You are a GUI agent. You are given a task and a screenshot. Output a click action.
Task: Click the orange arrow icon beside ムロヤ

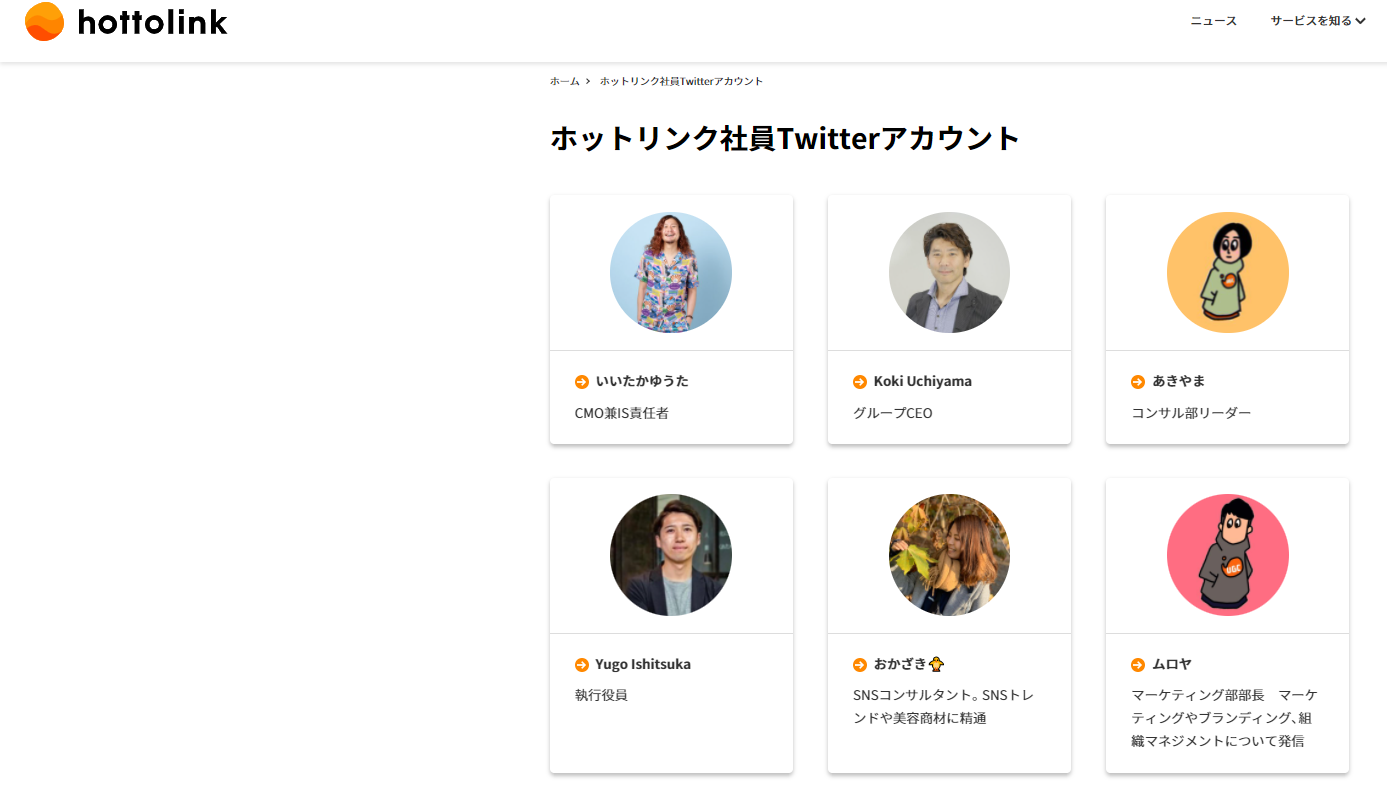pos(1138,665)
